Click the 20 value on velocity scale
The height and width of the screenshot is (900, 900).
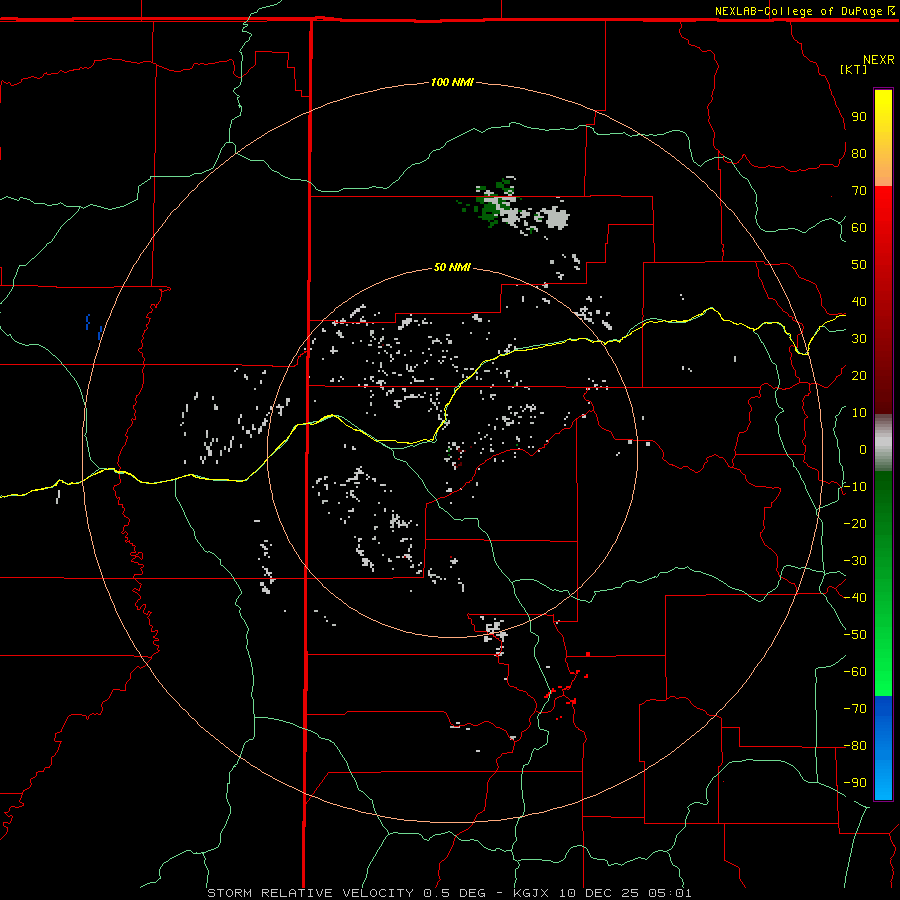click(x=859, y=375)
